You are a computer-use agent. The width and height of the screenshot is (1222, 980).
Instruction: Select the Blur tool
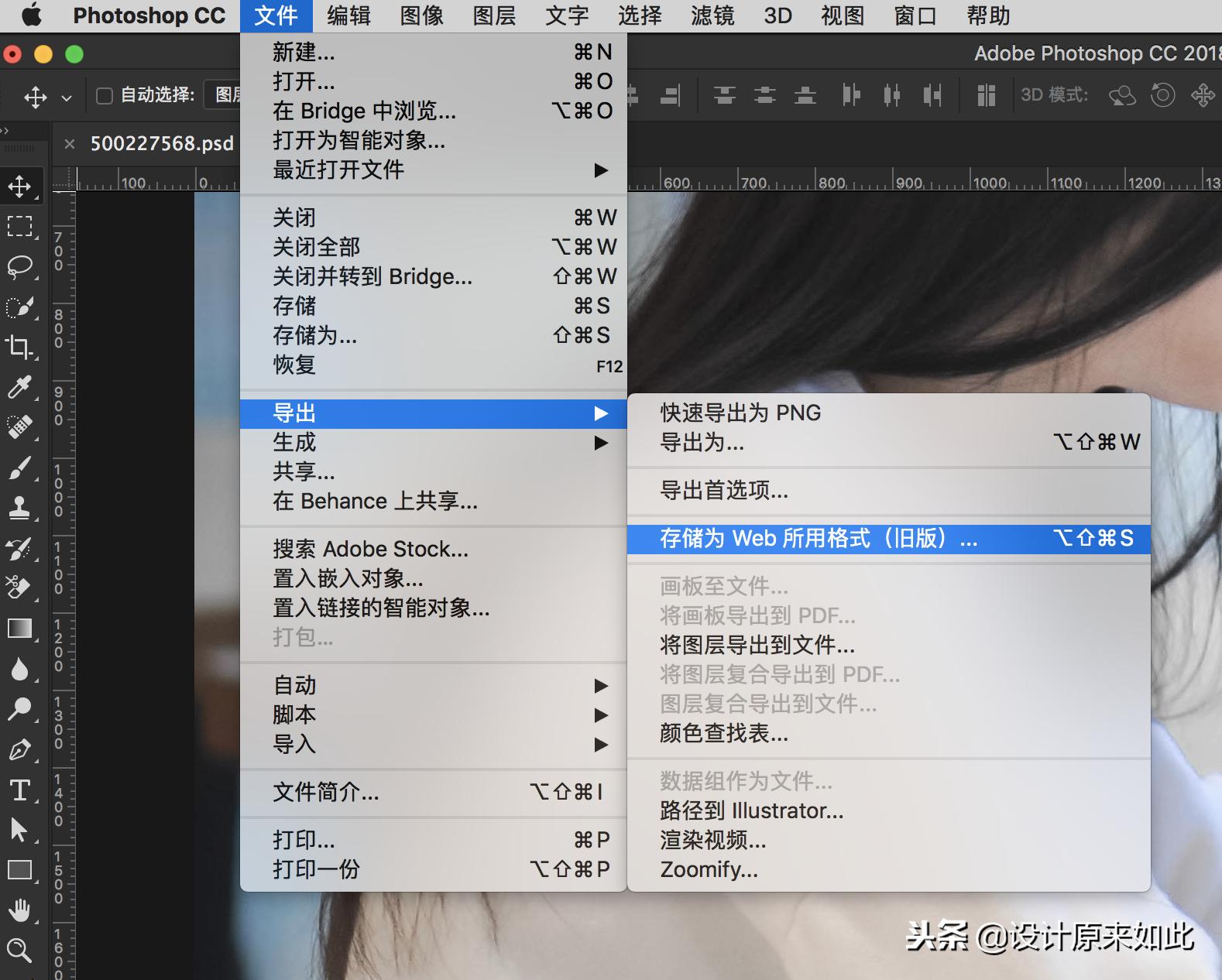(19, 668)
